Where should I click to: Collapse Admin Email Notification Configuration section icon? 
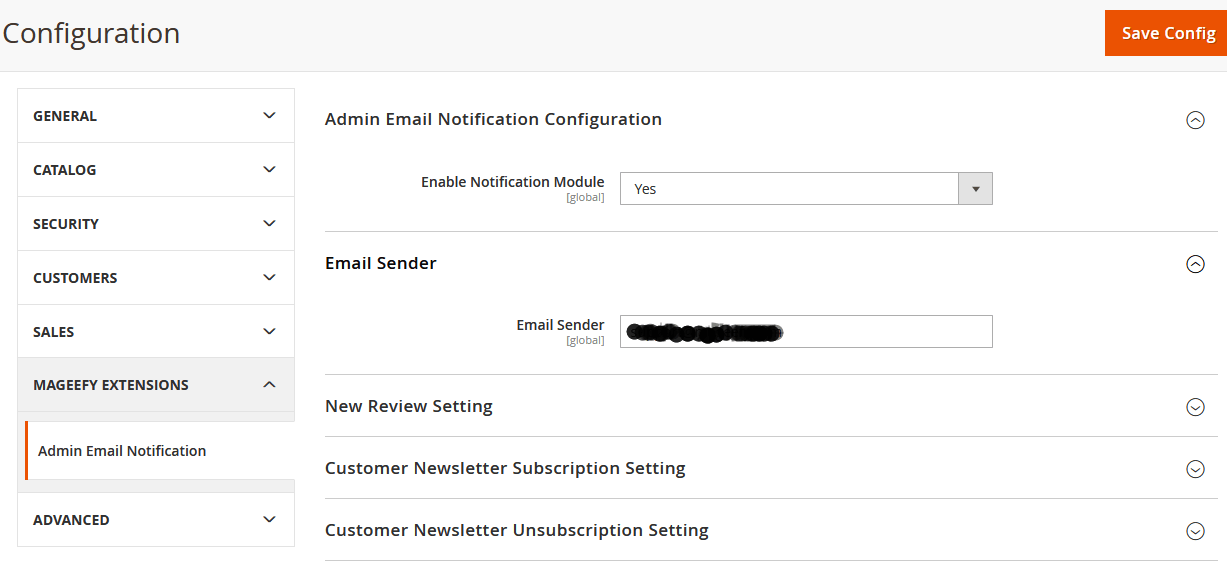pyautogui.click(x=1195, y=120)
